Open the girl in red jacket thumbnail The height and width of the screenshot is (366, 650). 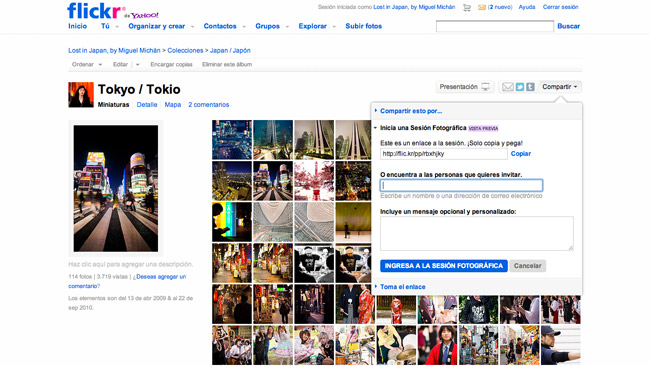pos(437,345)
